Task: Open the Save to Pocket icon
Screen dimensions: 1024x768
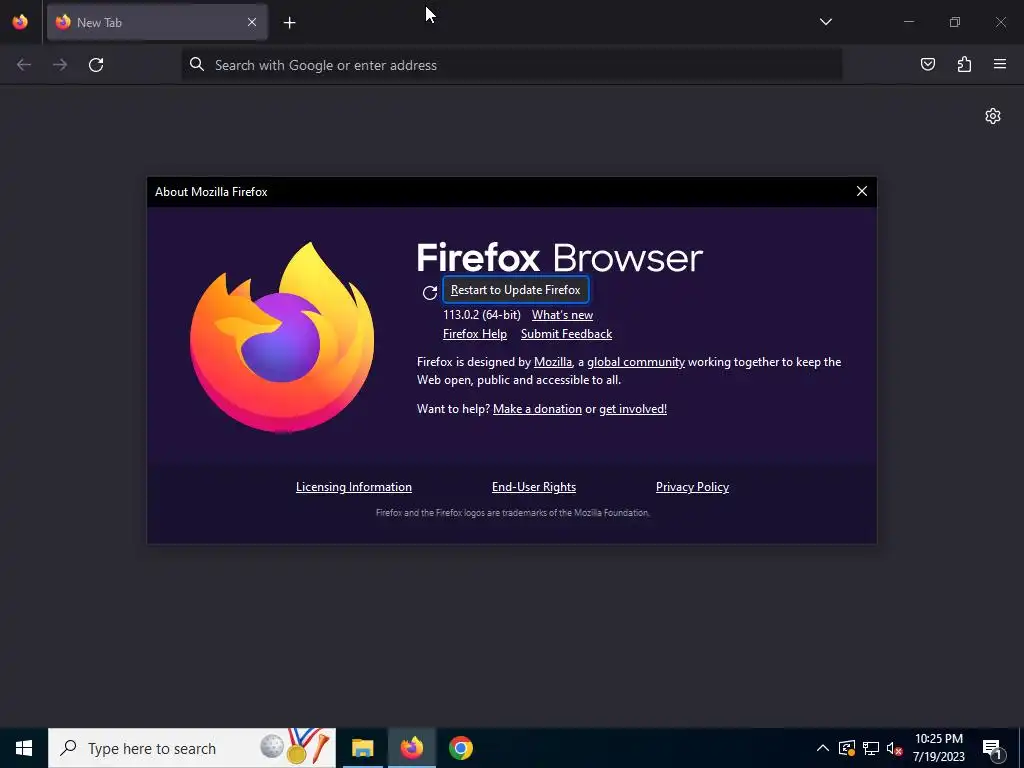Action: tap(928, 64)
